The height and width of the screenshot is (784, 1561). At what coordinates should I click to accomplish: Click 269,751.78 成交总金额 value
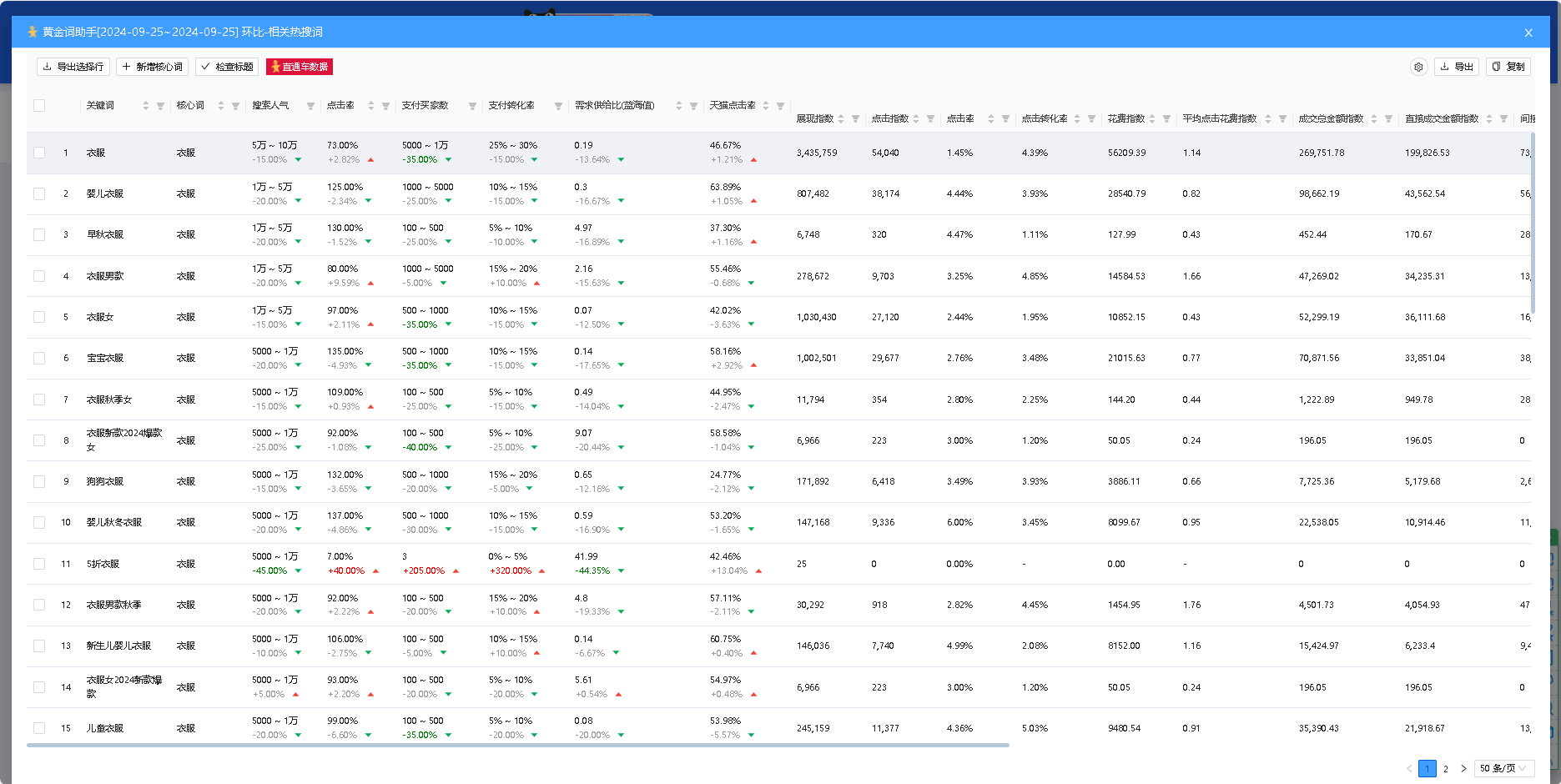tap(1321, 153)
